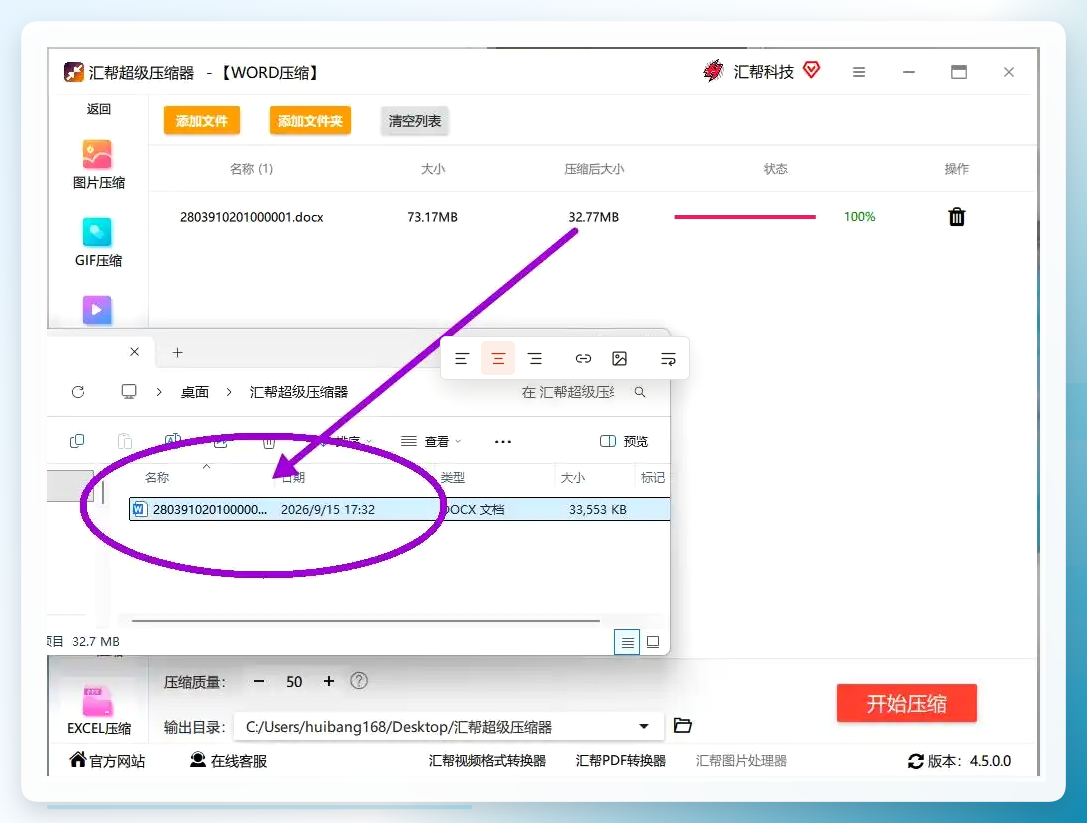Open the GIF压缩 sidebar icon
This screenshot has height=823, width=1087.
tap(97, 232)
